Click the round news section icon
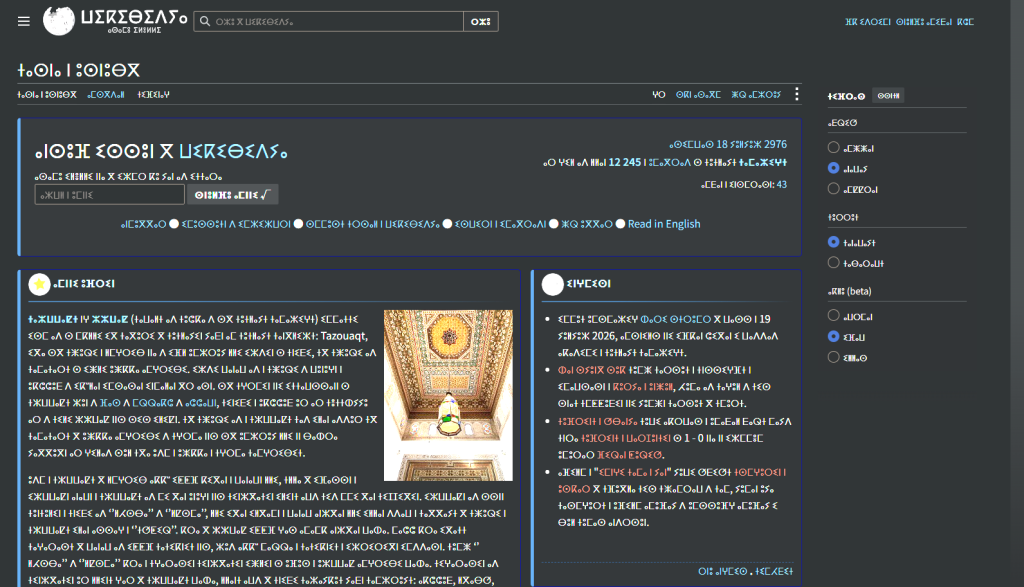 552,284
